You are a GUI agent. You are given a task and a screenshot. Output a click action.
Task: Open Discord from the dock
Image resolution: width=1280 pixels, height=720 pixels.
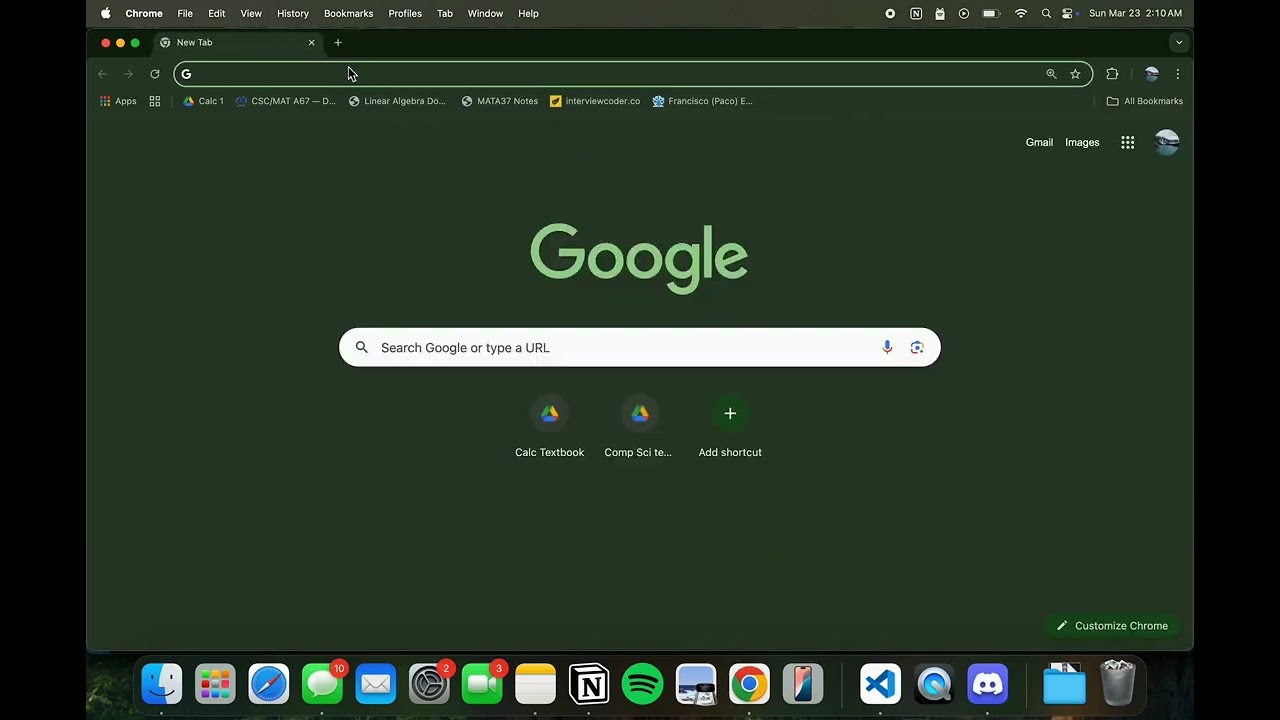[988, 685]
